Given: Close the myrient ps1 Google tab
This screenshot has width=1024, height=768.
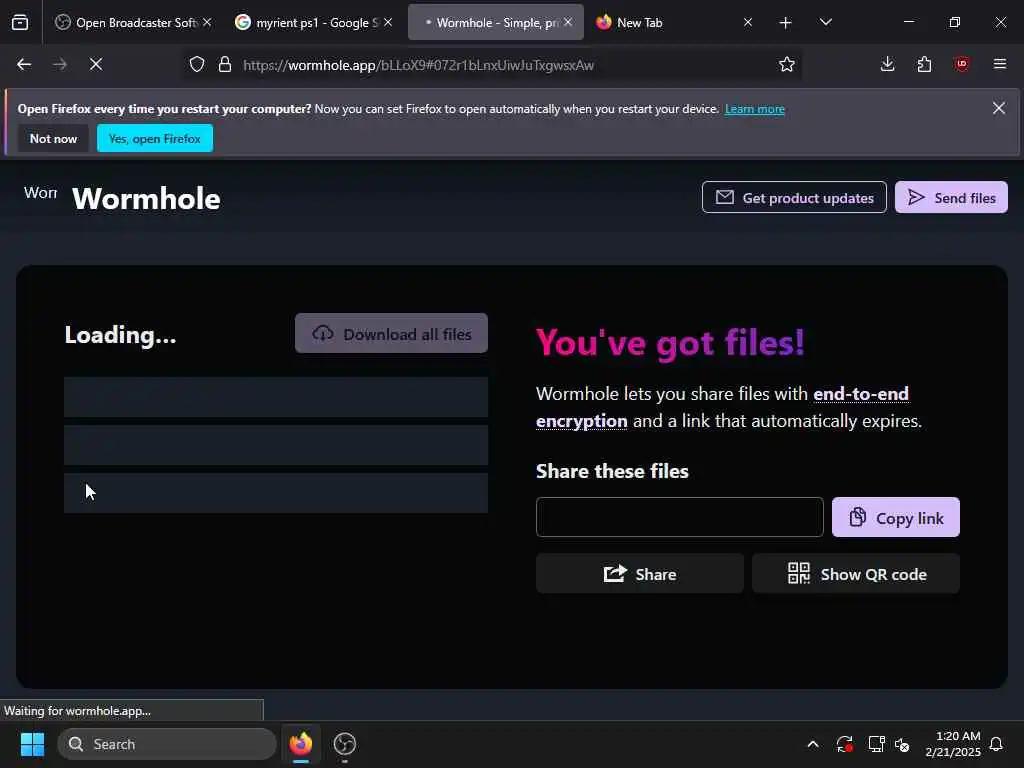Looking at the screenshot, I should coord(388,22).
